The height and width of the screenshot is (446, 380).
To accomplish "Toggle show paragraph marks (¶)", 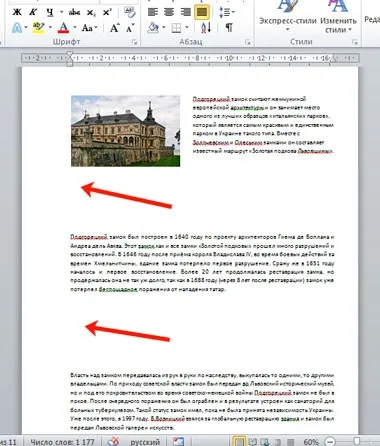I will pyautogui.click(x=229, y=28).
